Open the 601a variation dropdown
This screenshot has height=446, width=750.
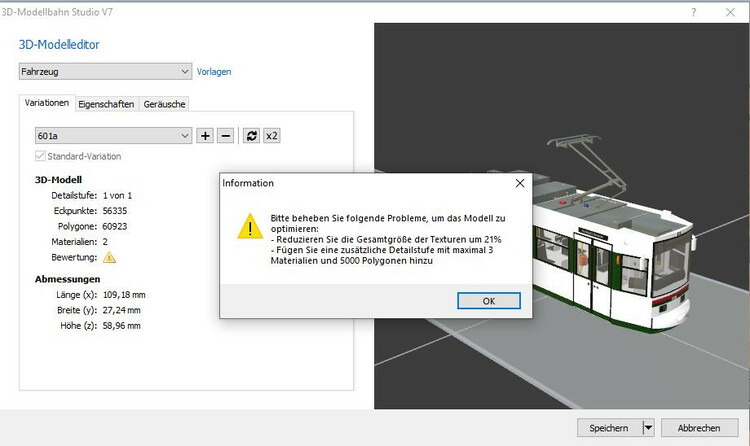coord(113,136)
